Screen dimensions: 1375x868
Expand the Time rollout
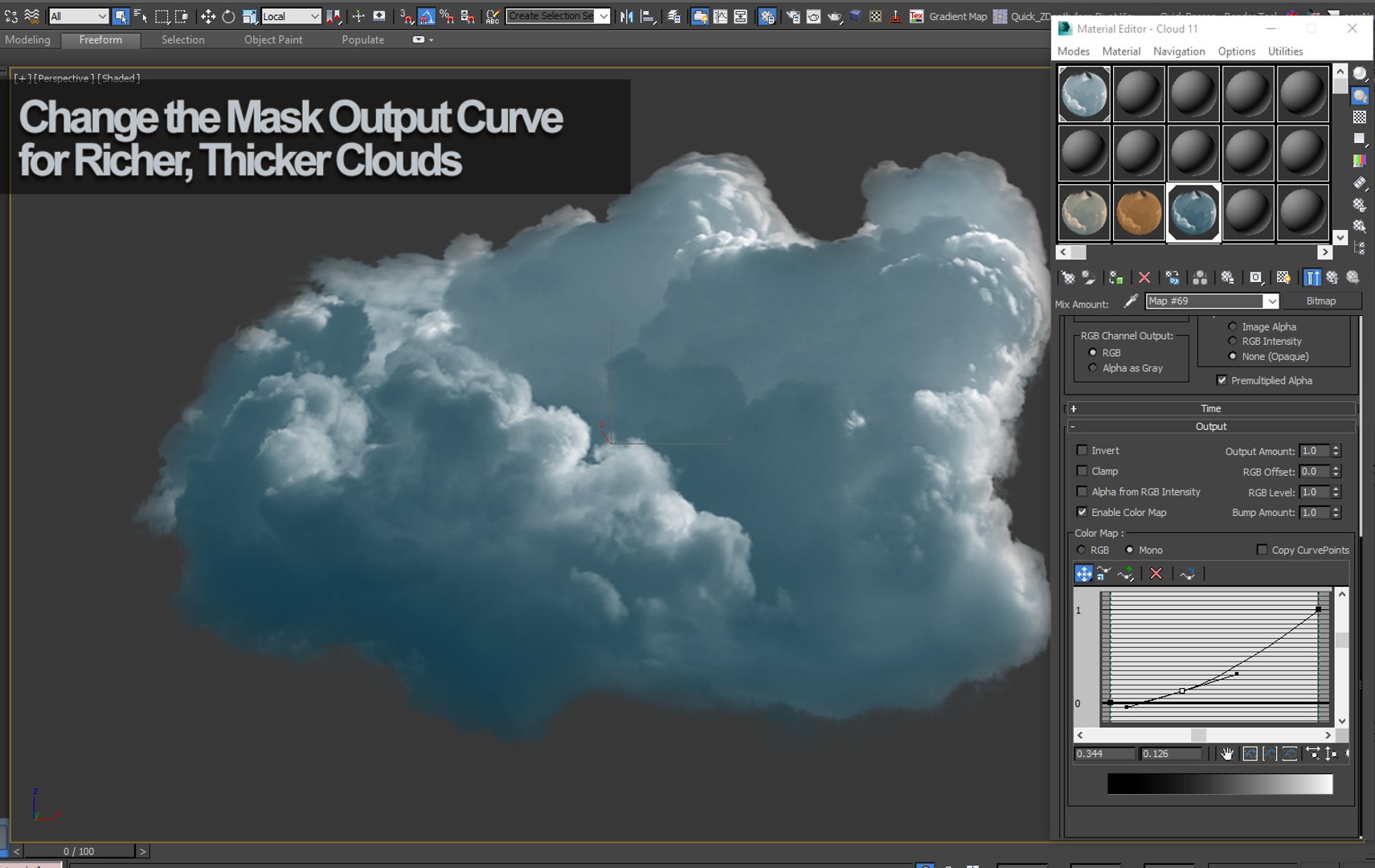[1211, 408]
